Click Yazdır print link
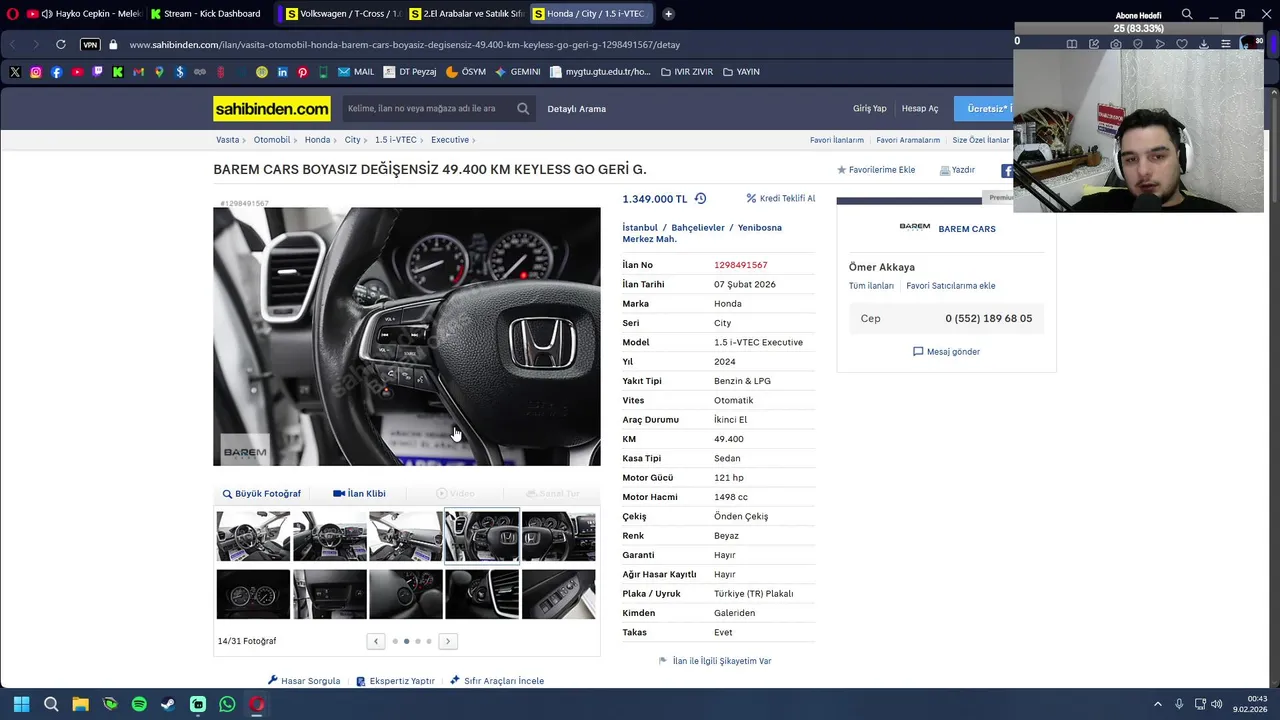1280x720 pixels. pos(957,170)
